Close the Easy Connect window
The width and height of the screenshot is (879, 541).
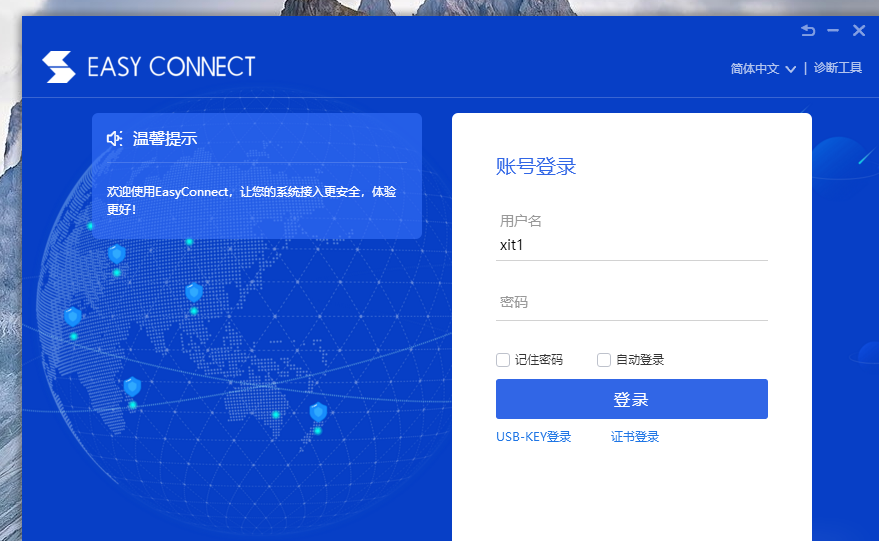859,30
